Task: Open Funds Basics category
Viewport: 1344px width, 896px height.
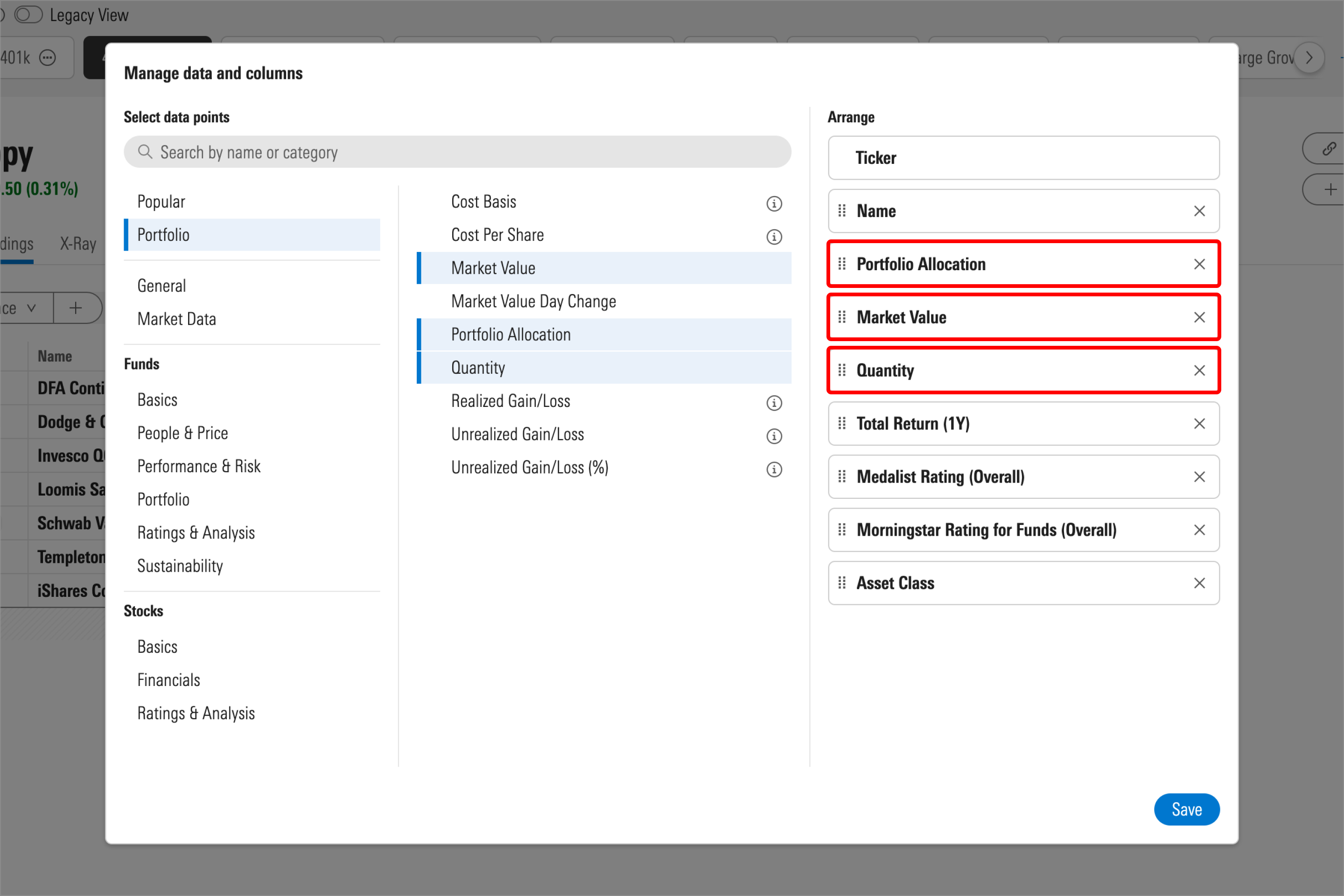Action: [252, 400]
